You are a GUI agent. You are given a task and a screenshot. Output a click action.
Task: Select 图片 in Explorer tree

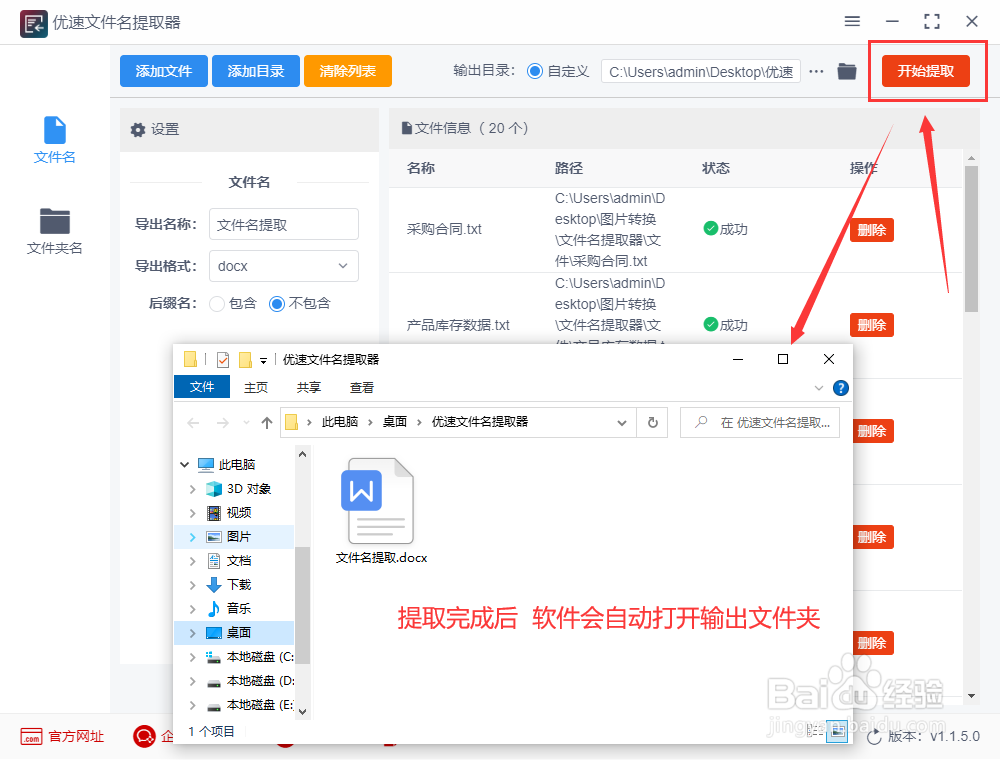point(235,537)
